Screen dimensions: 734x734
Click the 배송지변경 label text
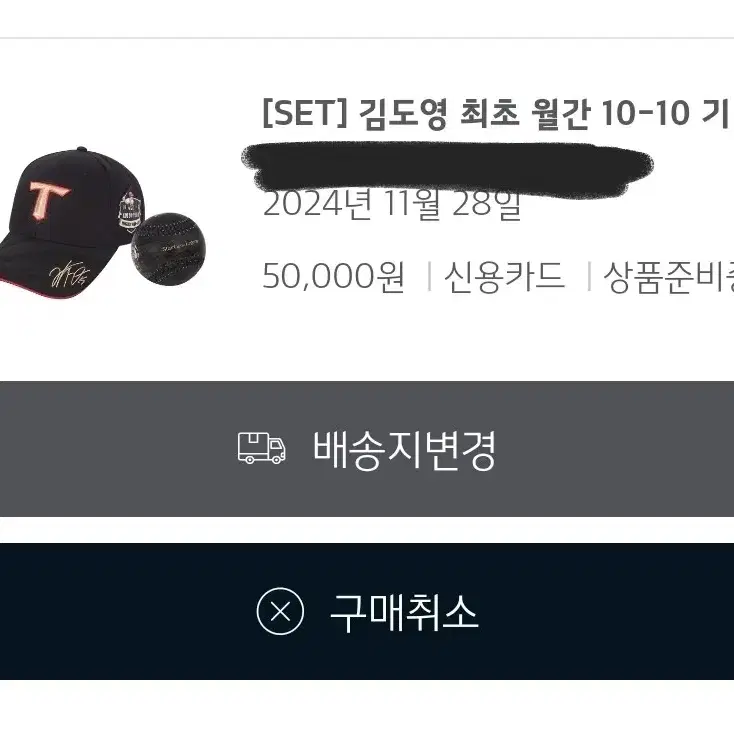[404, 450]
